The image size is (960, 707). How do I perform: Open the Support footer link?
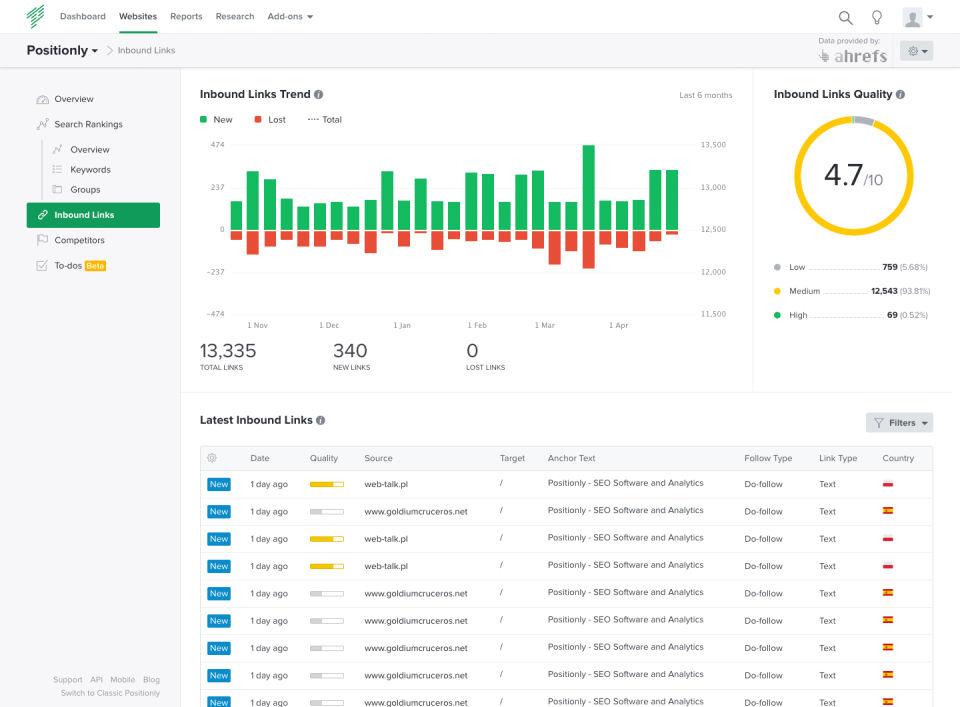68,680
